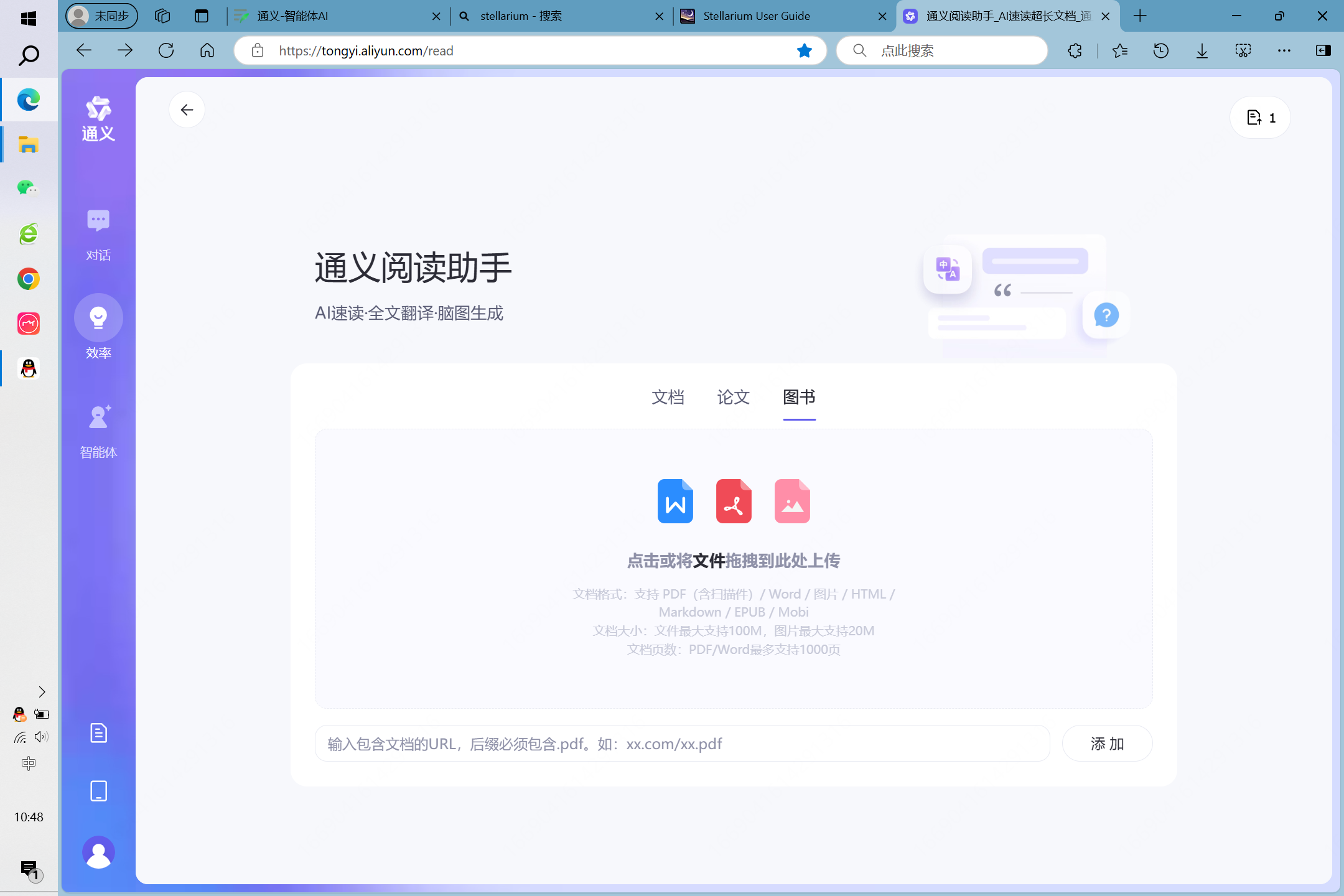
Task: Click the 10:48 clock
Action: [29, 817]
